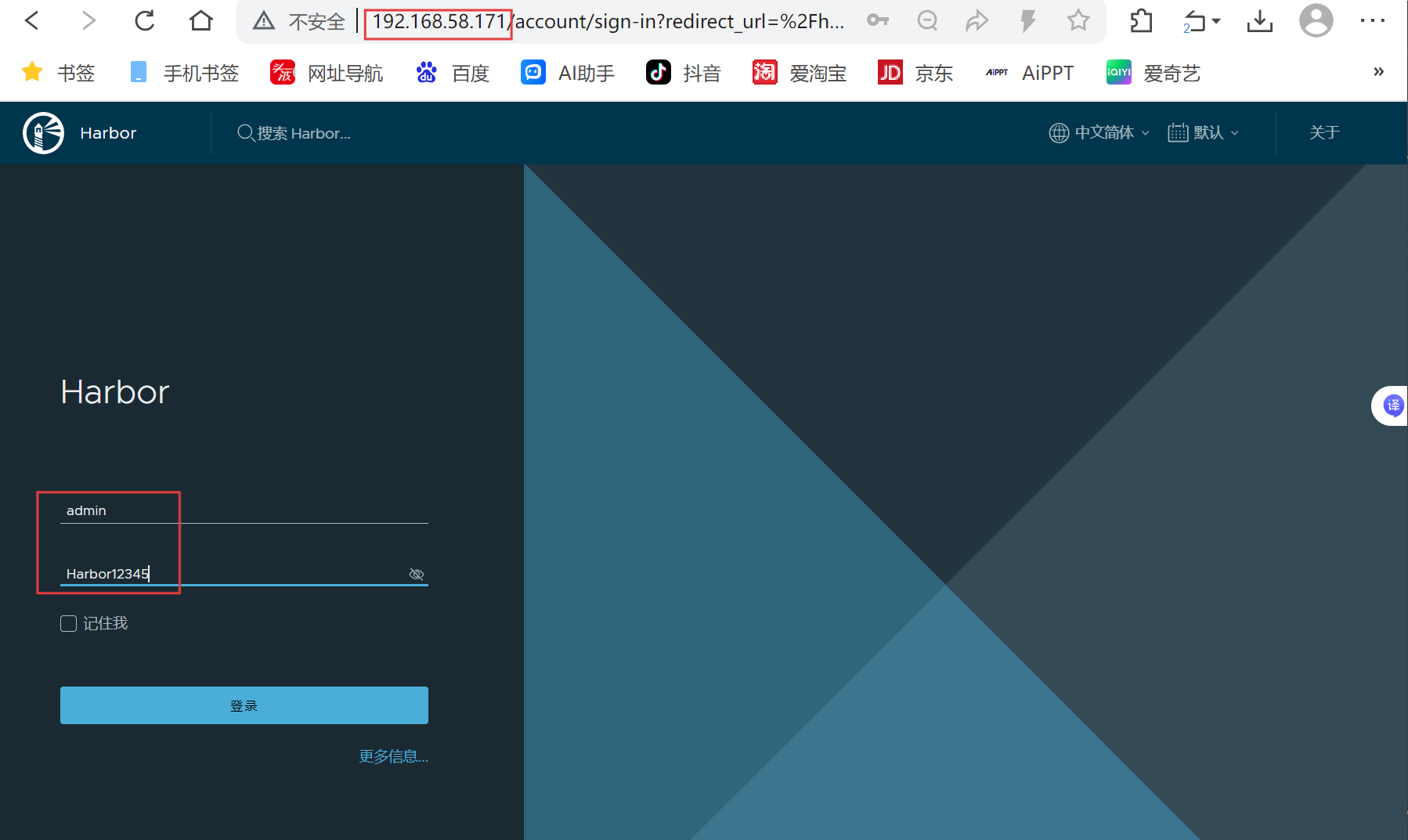This screenshot has height=840, width=1408.
Task: Open the AI助手 bookmark
Action: click(568, 73)
